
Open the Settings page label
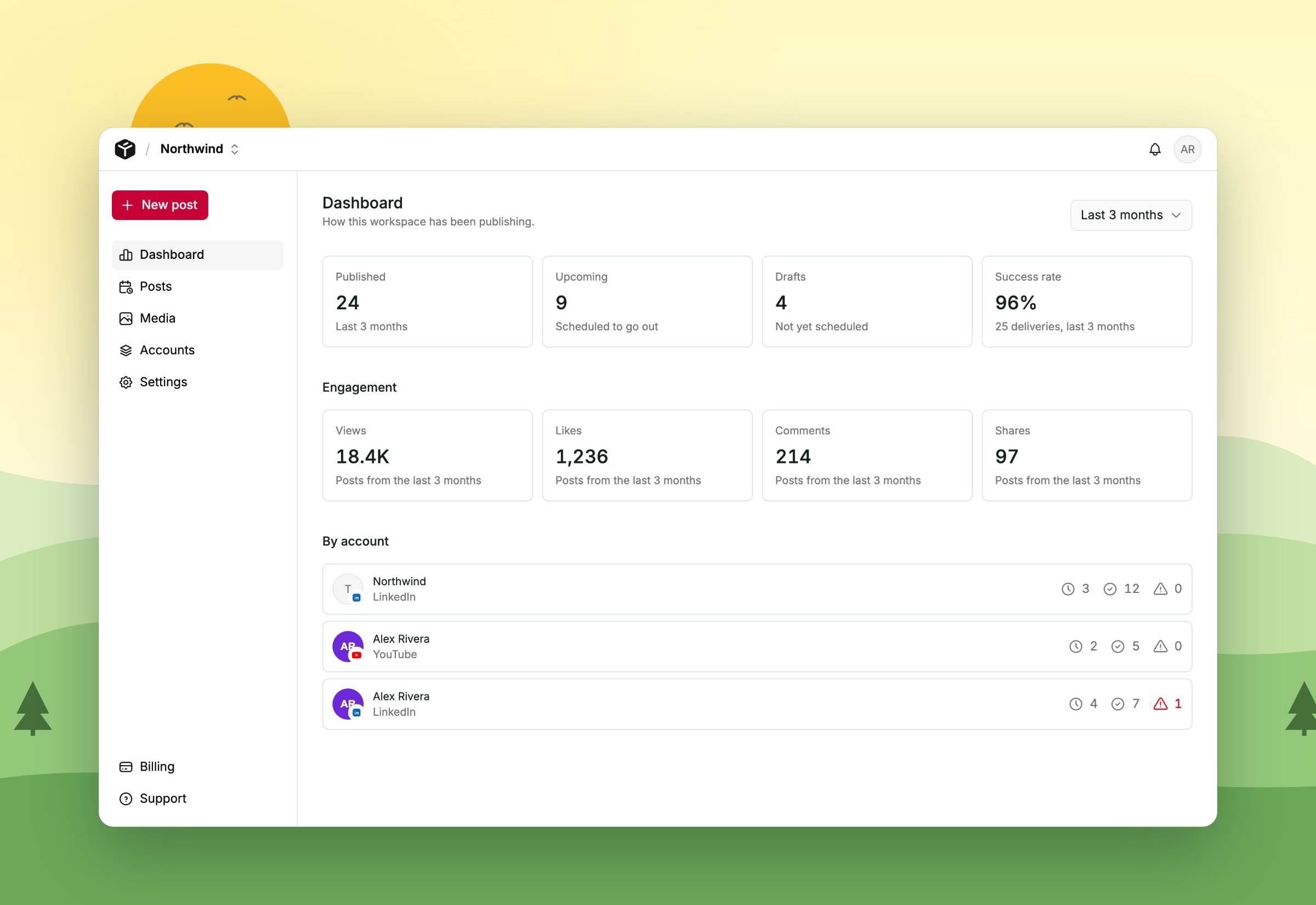pos(163,382)
